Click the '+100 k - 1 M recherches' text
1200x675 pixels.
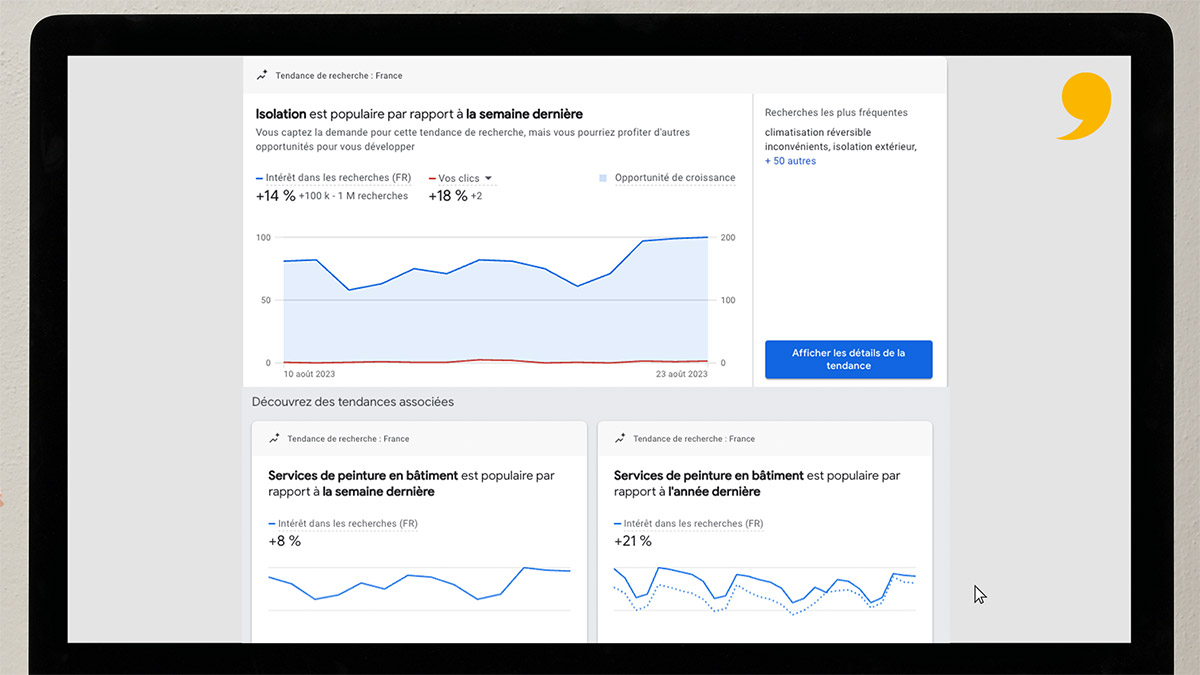tap(353, 196)
